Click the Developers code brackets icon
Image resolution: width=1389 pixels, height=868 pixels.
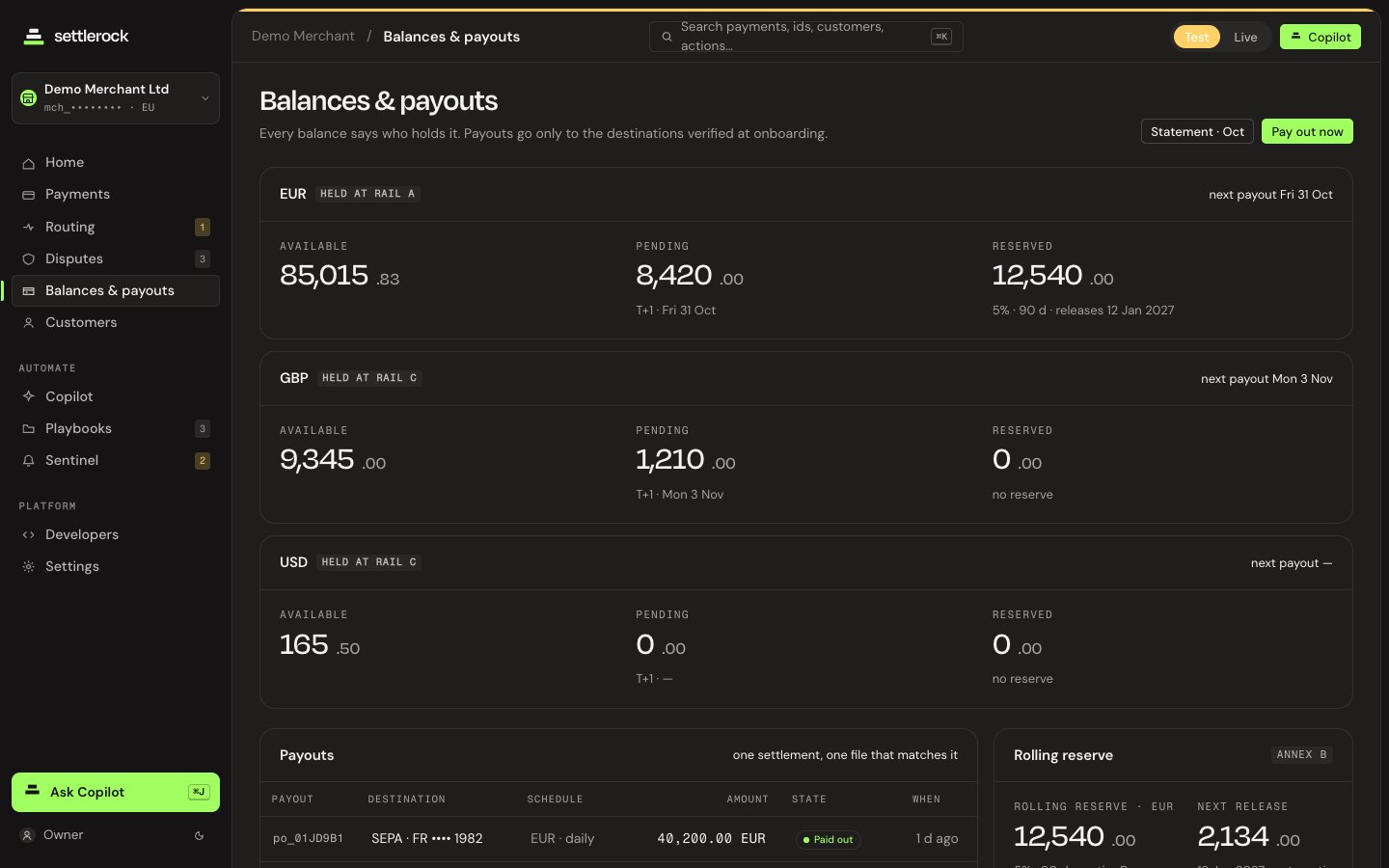pos(29,535)
